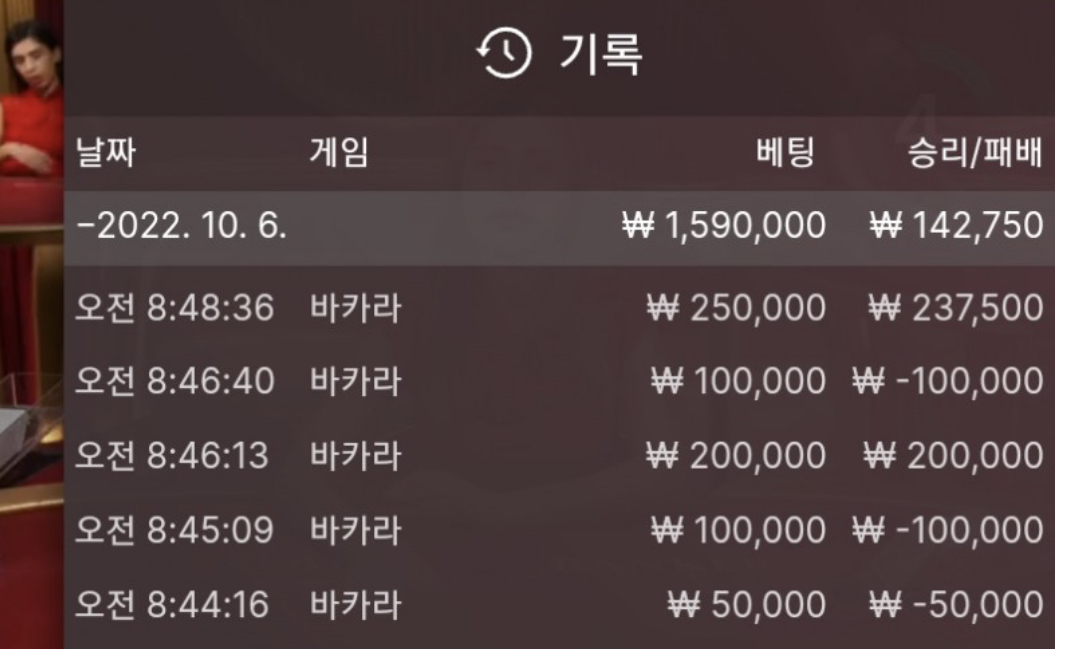Collapse the 2022. 10. 6. date row
The width and height of the screenshot is (1085, 649).
click(182, 228)
